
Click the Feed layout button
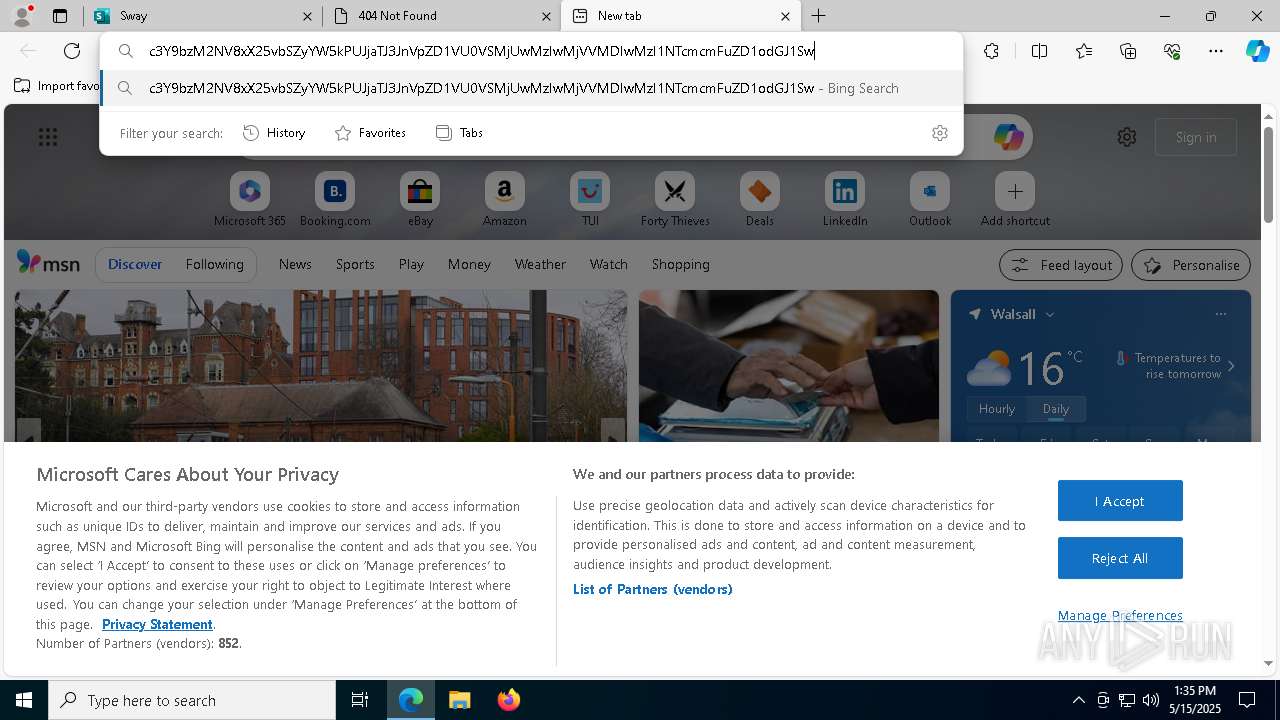tap(1061, 265)
